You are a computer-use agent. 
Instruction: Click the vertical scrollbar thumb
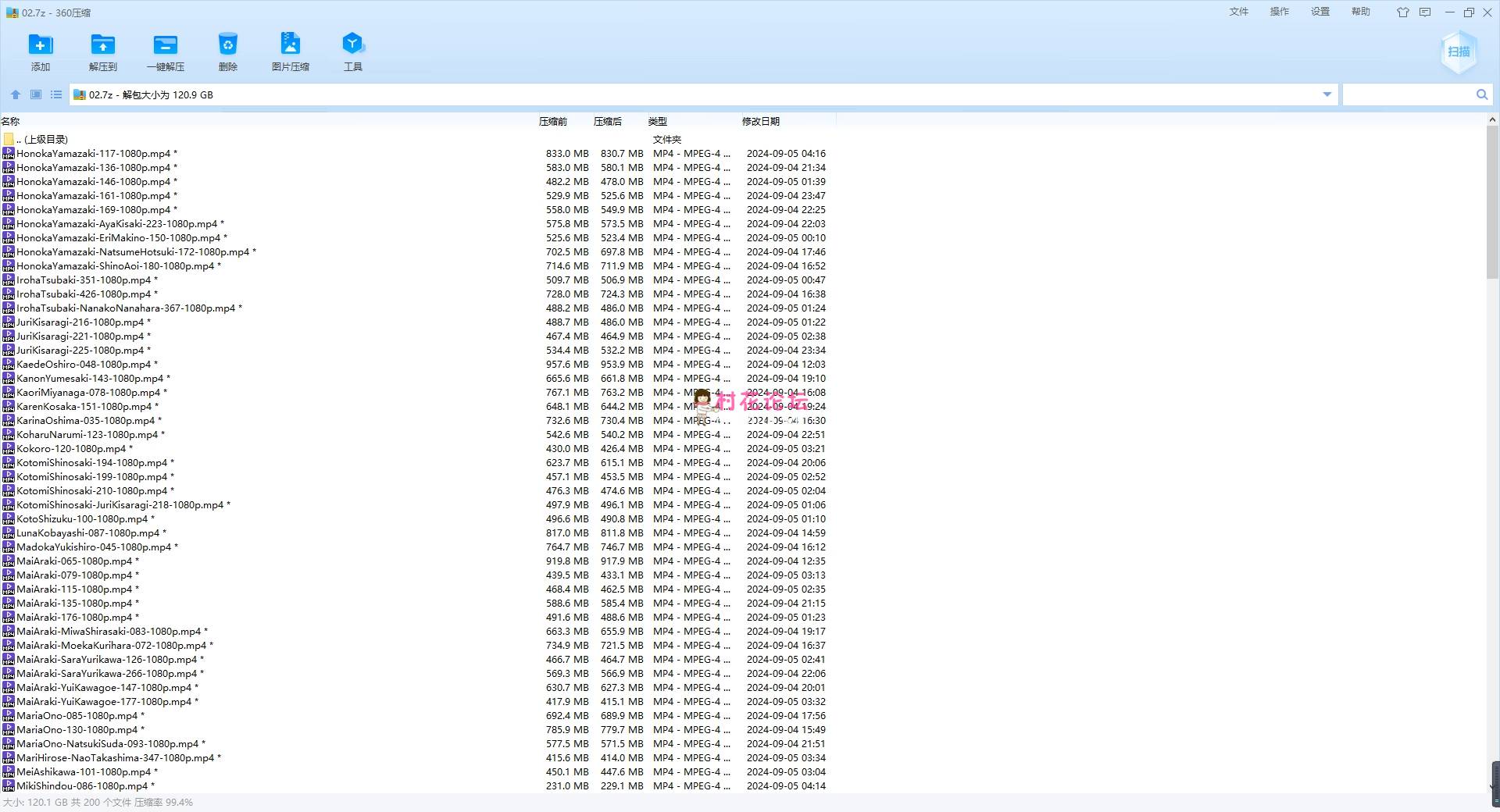pos(1493,203)
